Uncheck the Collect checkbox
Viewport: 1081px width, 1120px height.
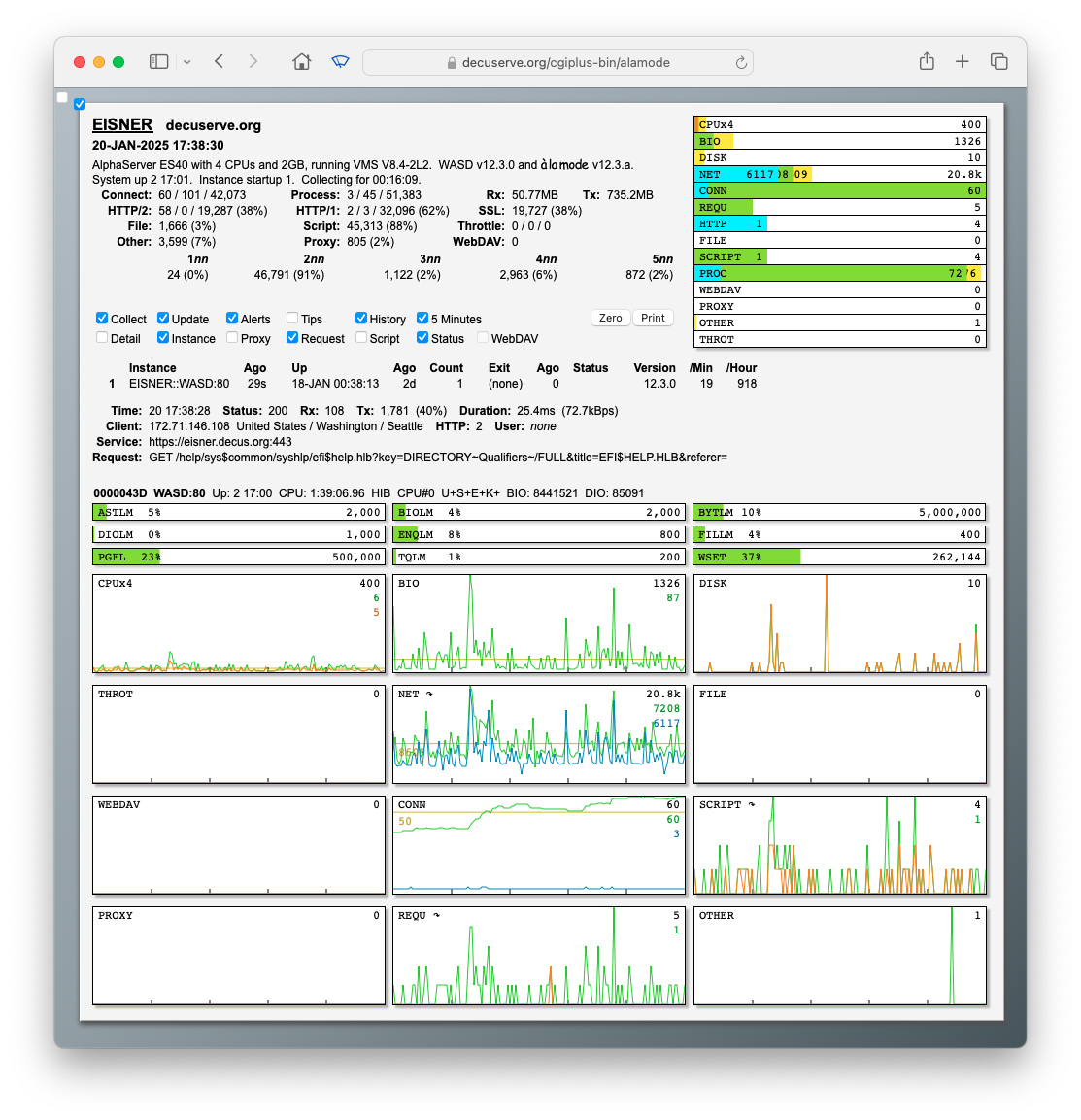102,318
